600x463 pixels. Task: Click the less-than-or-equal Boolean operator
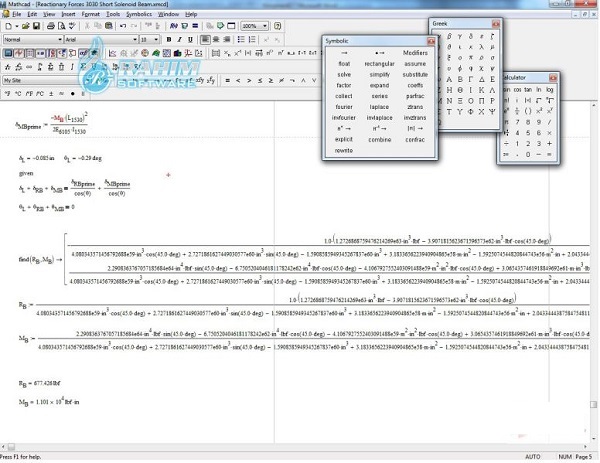pos(260,80)
